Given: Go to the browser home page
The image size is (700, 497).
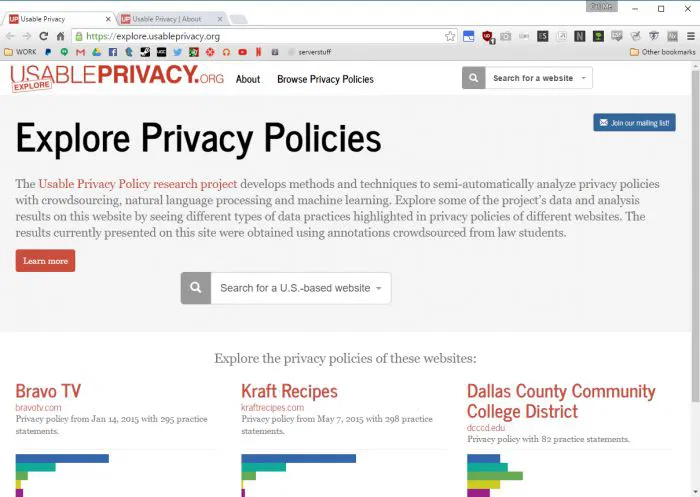Looking at the screenshot, I should [x=60, y=36].
